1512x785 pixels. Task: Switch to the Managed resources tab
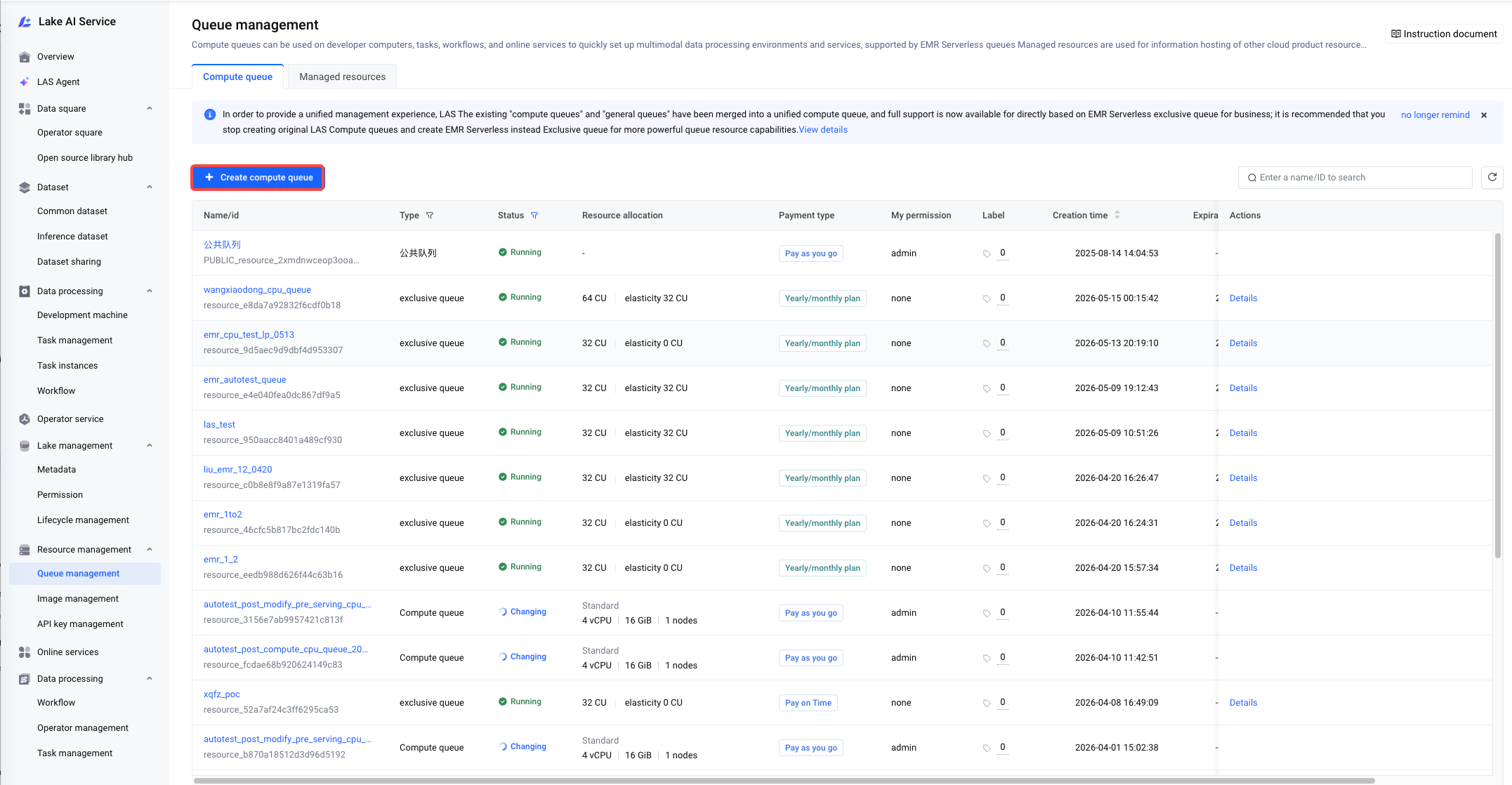(x=342, y=77)
